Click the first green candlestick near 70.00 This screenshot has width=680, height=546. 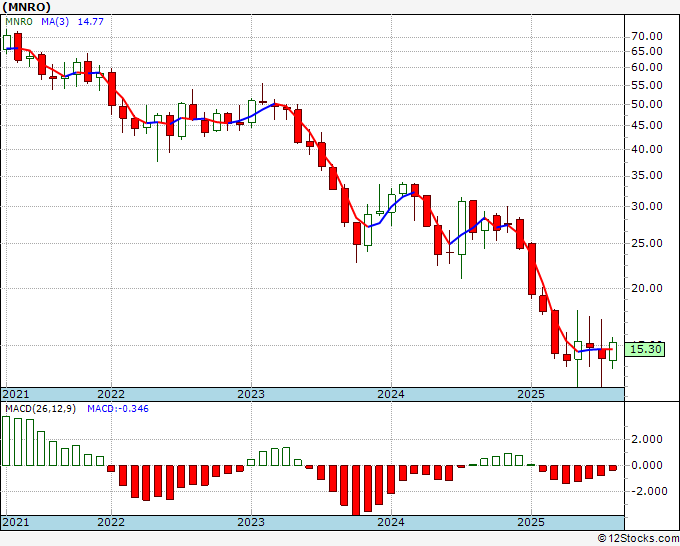pos(7,43)
